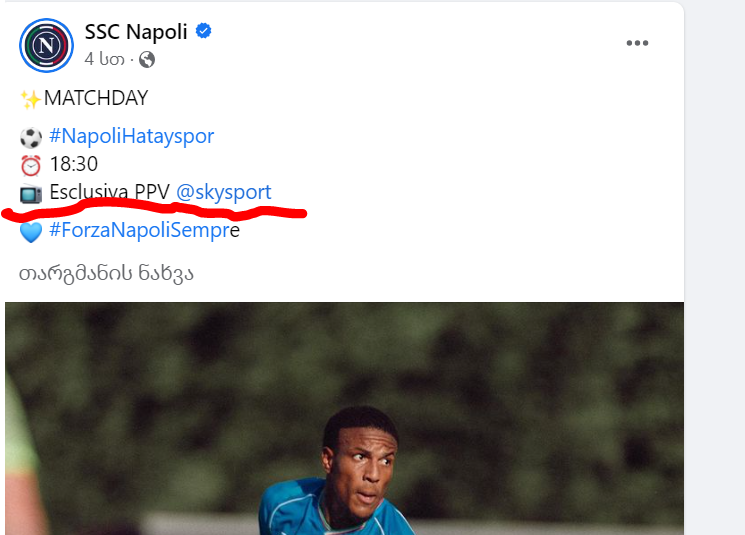Click 'თარგმანის ნახვა' to see translation
The height and width of the screenshot is (535, 745).
(107, 272)
